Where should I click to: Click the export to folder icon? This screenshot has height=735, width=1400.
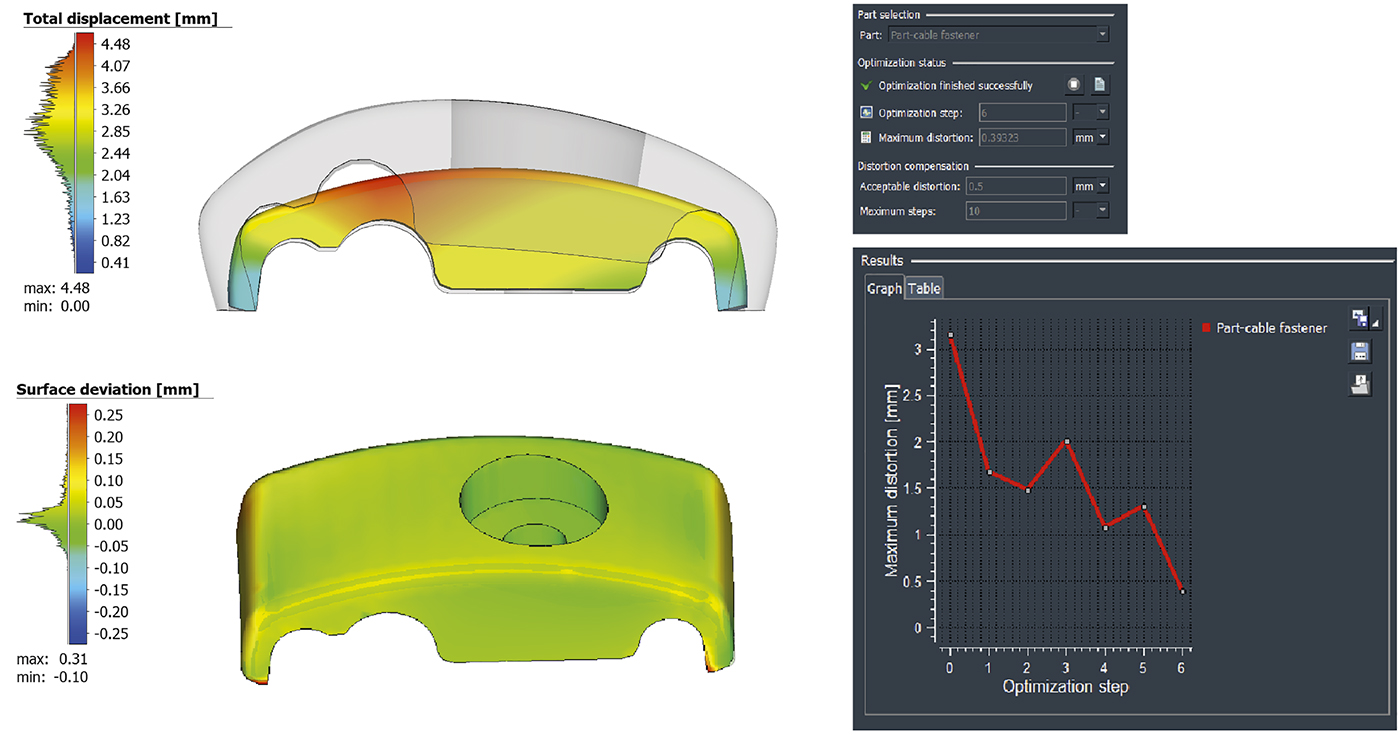click(1360, 384)
